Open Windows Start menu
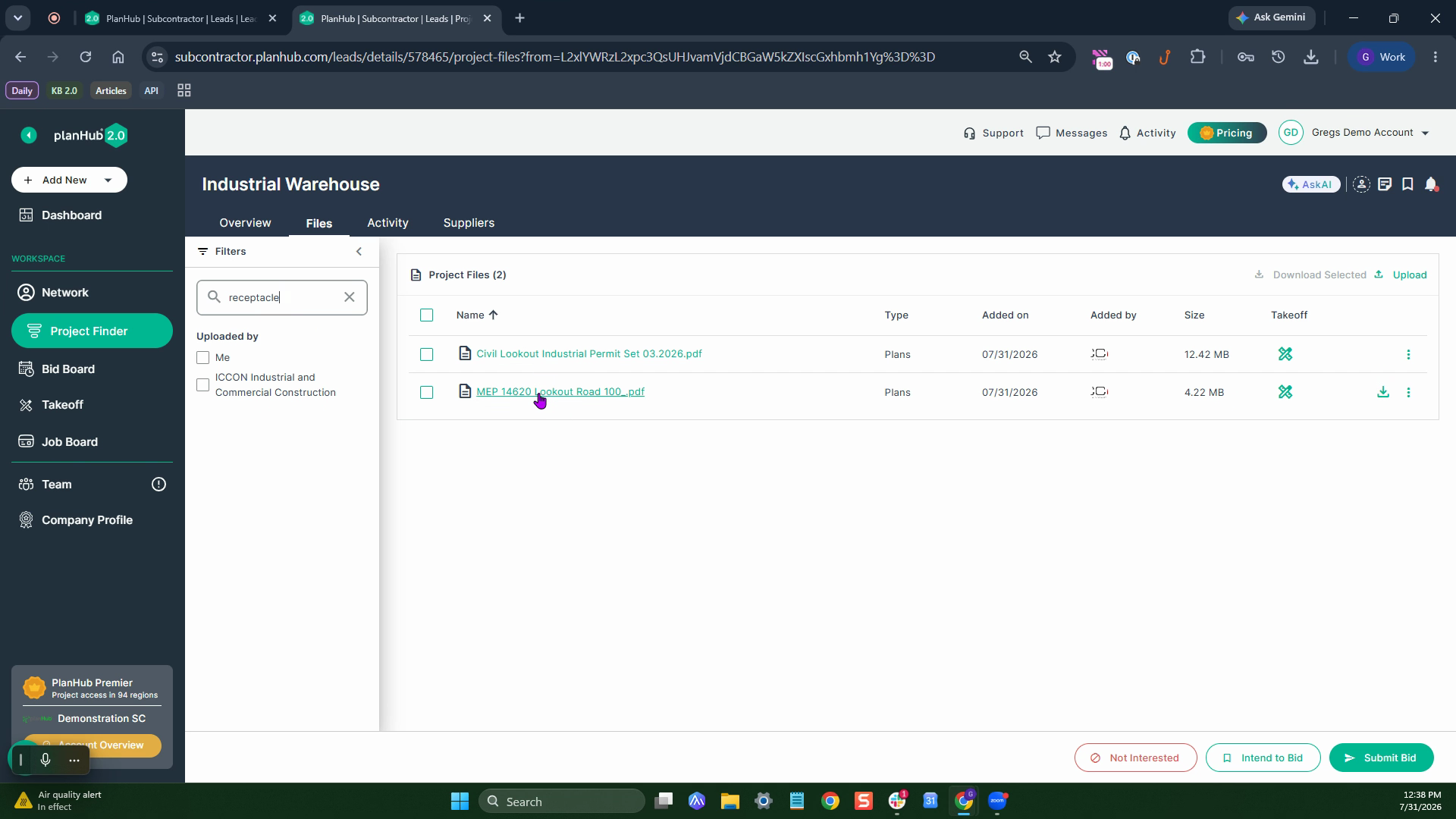 click(460, 802)
